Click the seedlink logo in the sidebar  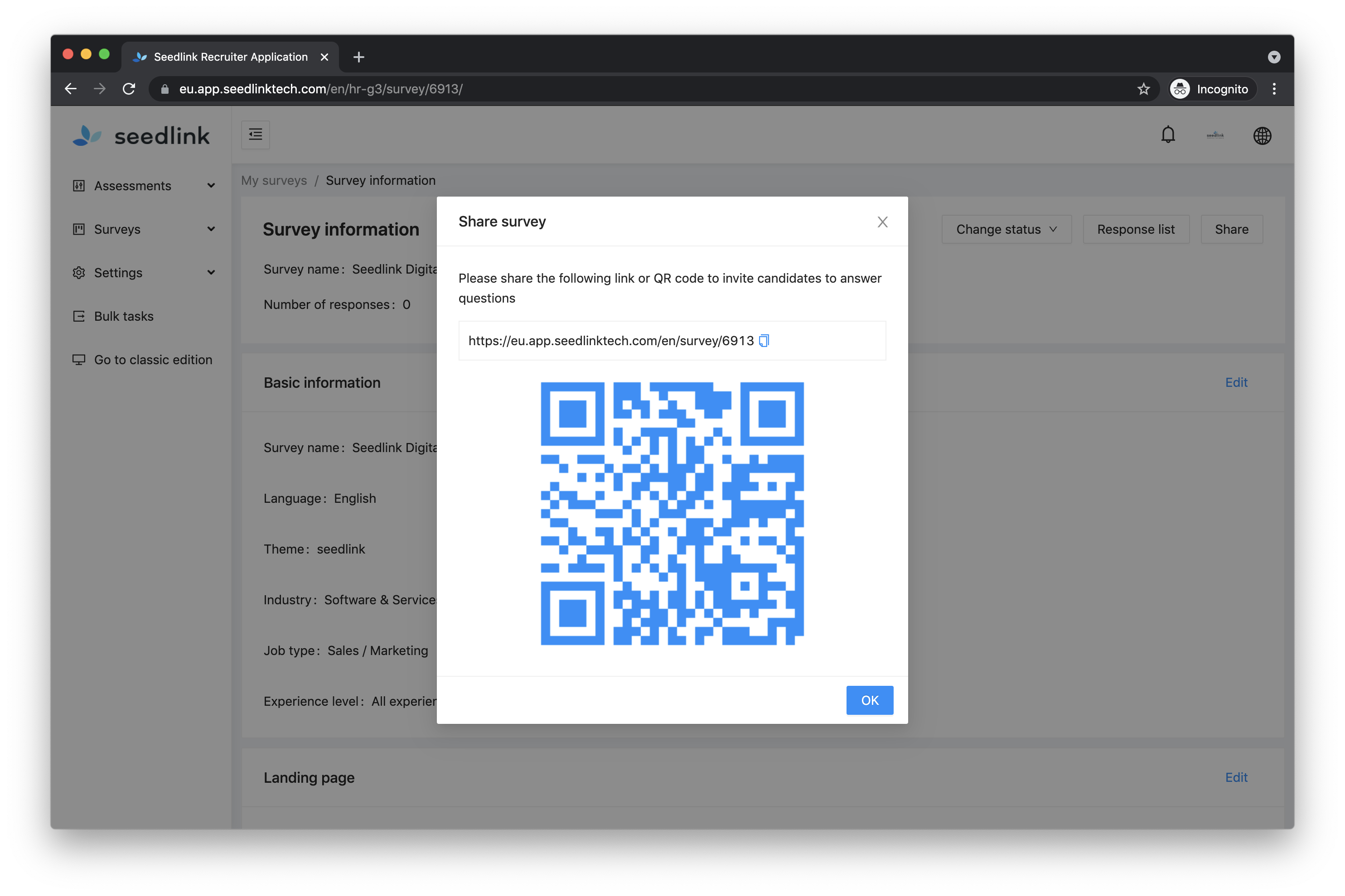coord(141,136)
